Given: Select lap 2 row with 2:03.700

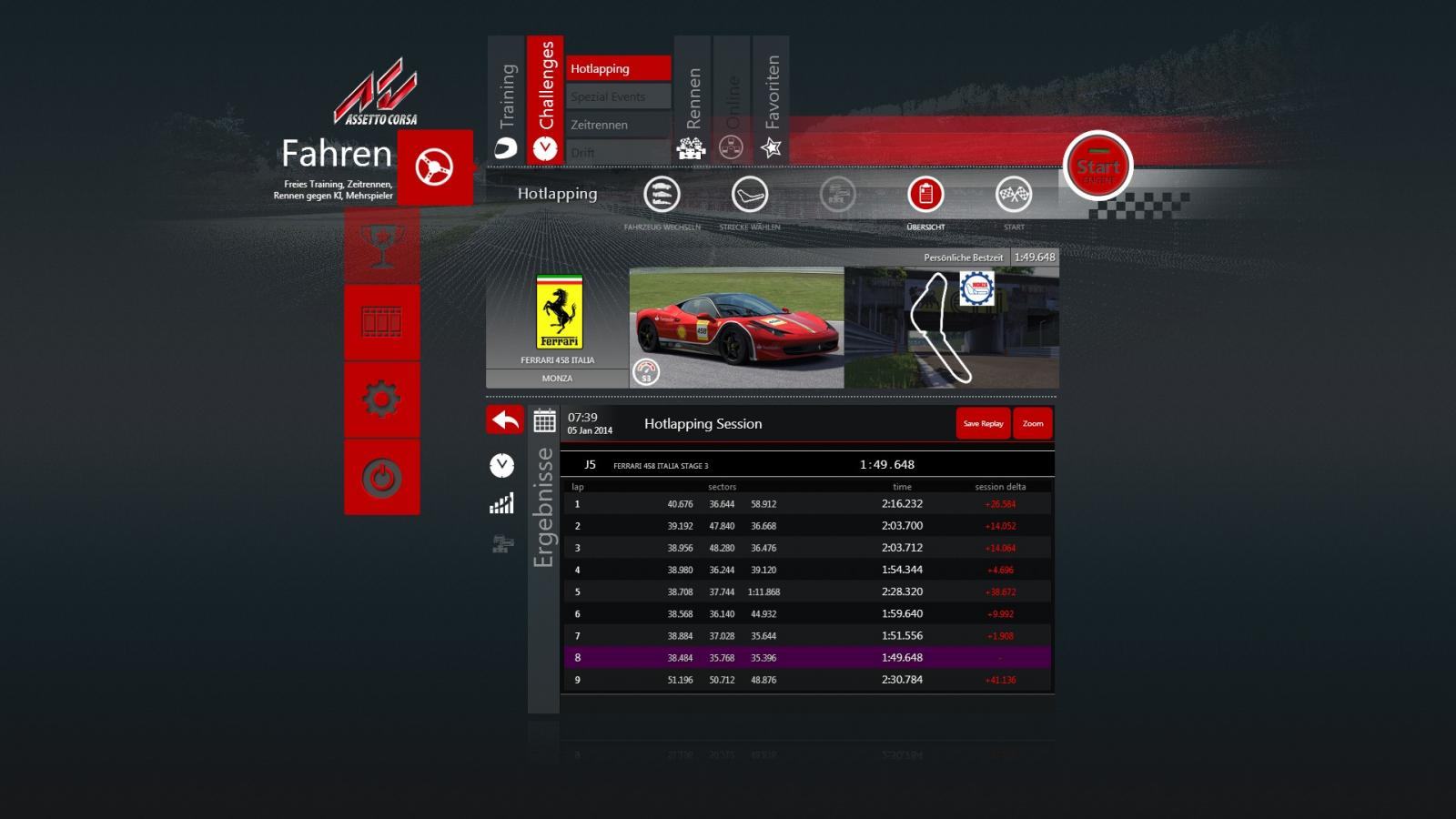Looking at the screenshot, I should click(807, 526).
